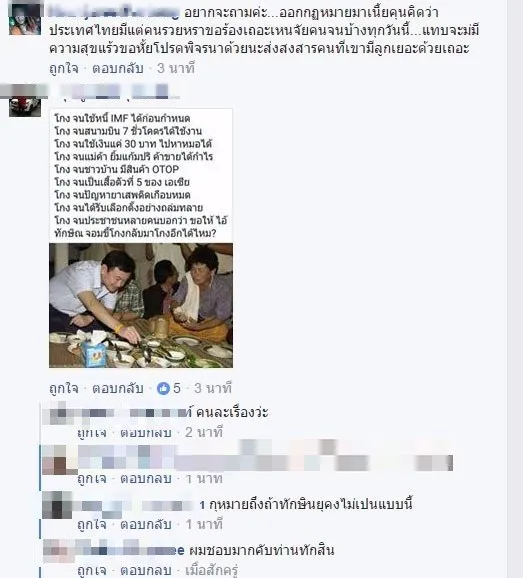Click ถูกใจ under คนละเรื่องว่ะ reply

(x=92, y=432)
